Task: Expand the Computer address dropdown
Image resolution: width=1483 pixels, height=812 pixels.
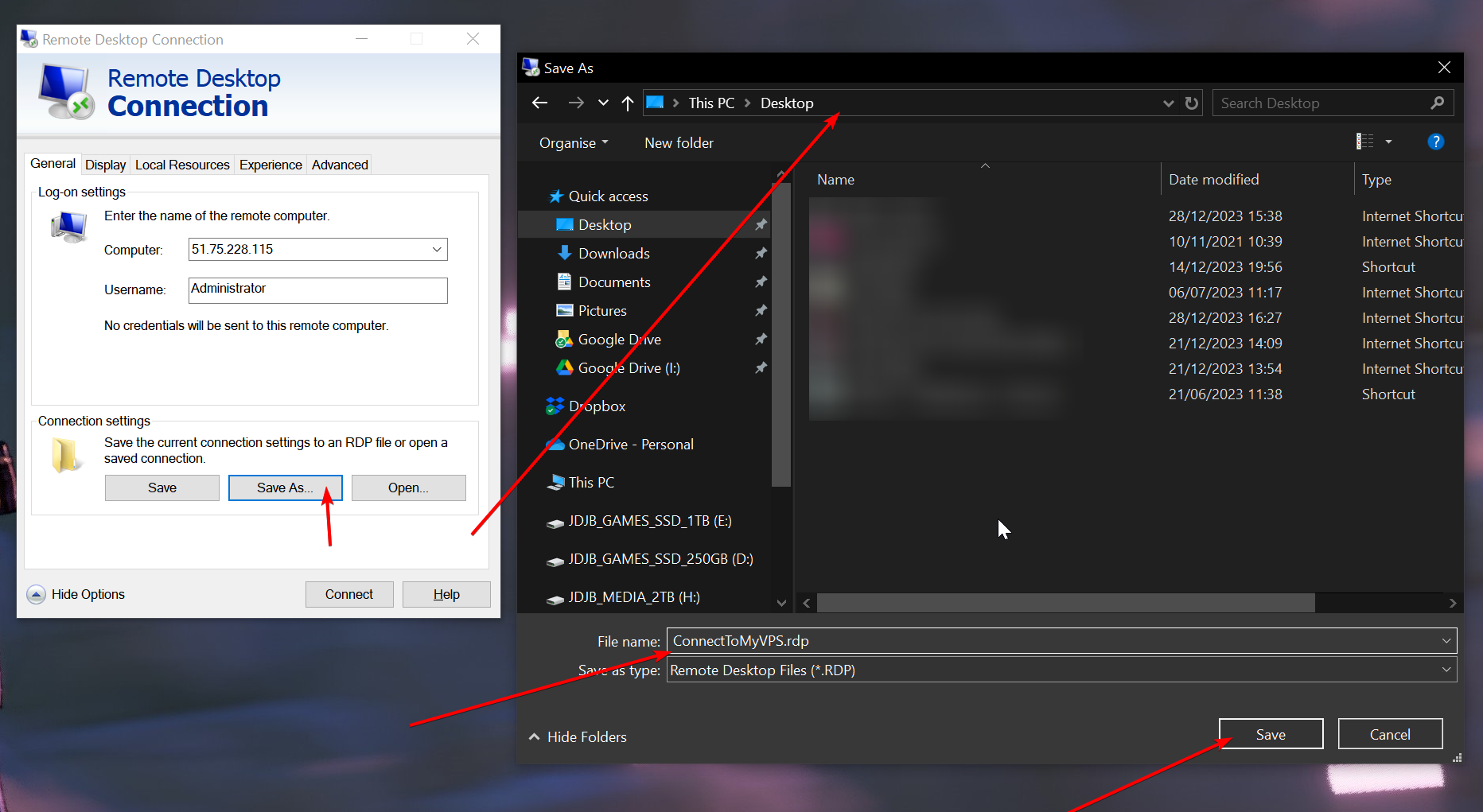Action: pyautogui.click(x=437, y=250)
